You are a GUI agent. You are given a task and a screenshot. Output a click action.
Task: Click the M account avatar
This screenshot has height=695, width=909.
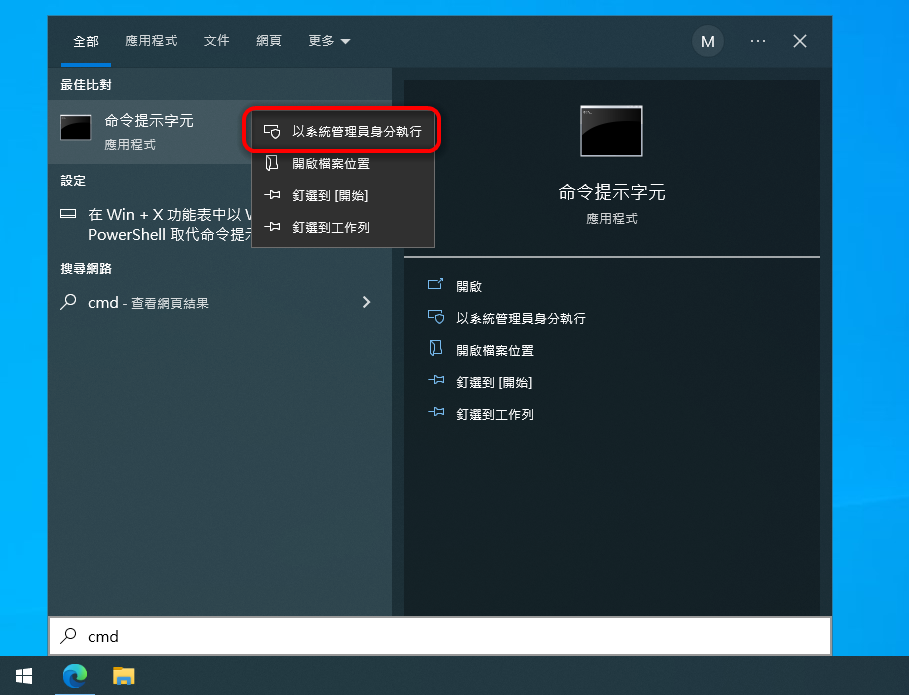tap(707, 41)
